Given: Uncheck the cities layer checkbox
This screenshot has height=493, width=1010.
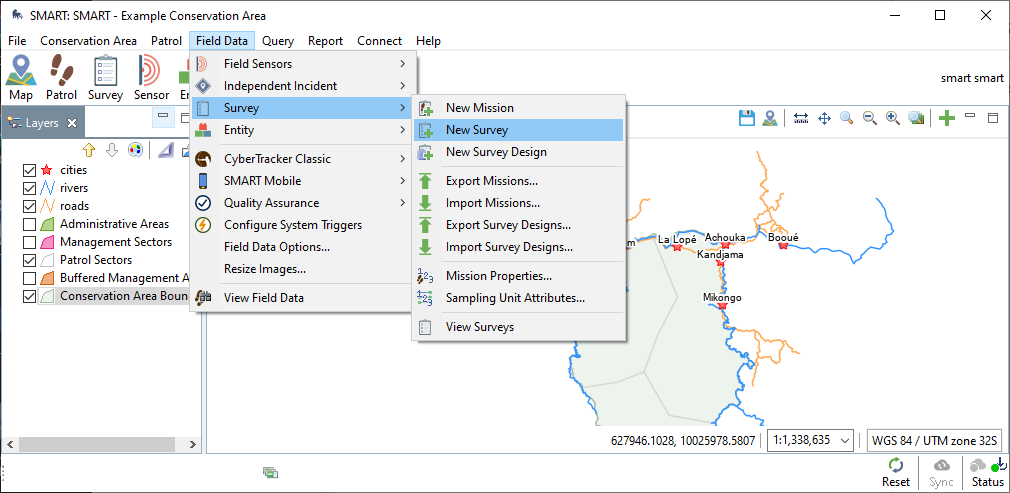Looking at the screenshot, I should tap(29, 170).
